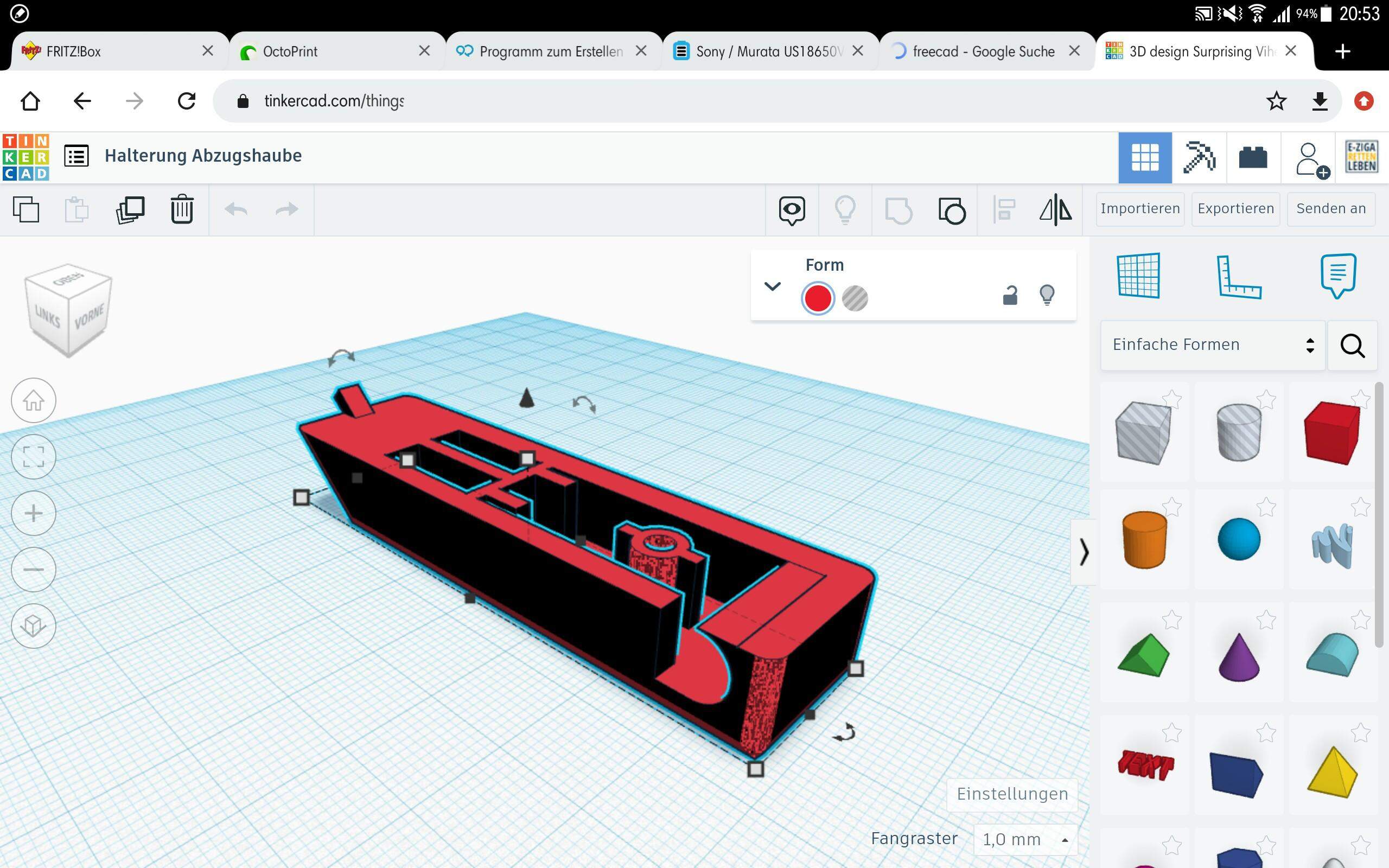1389x868 pixels.
Task: Click the Exportieren button
Action: point(1235,208)
